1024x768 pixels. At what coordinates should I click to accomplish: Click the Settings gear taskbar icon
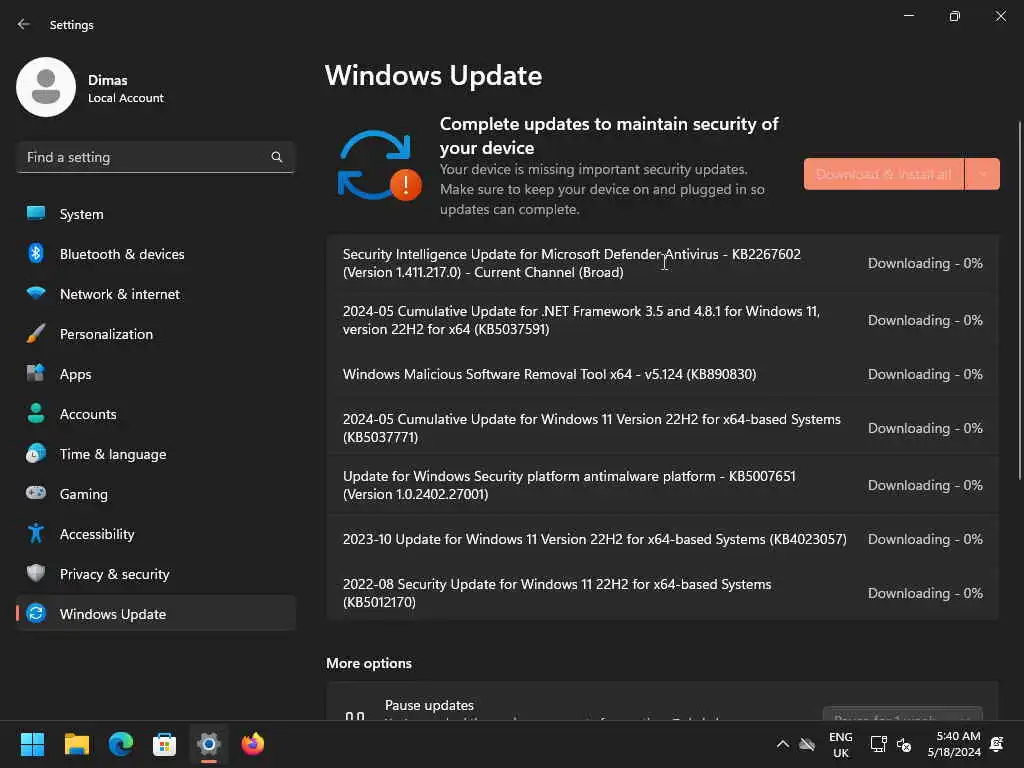tap(209, 744)
